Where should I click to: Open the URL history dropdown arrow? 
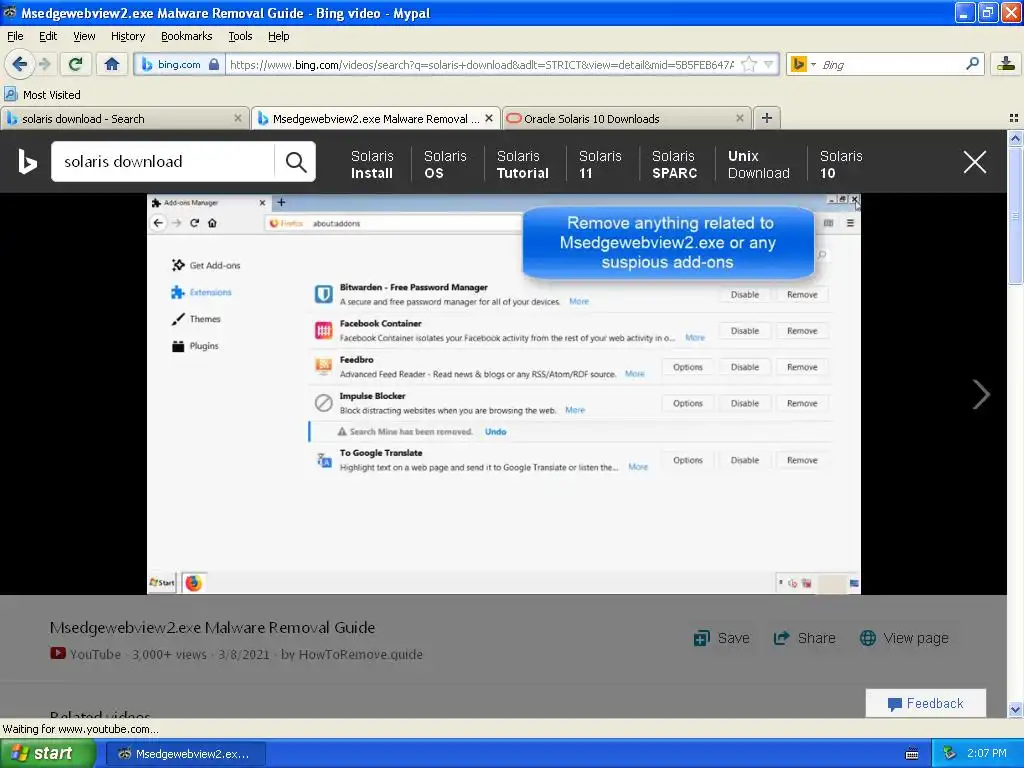(x=769, y=64)
